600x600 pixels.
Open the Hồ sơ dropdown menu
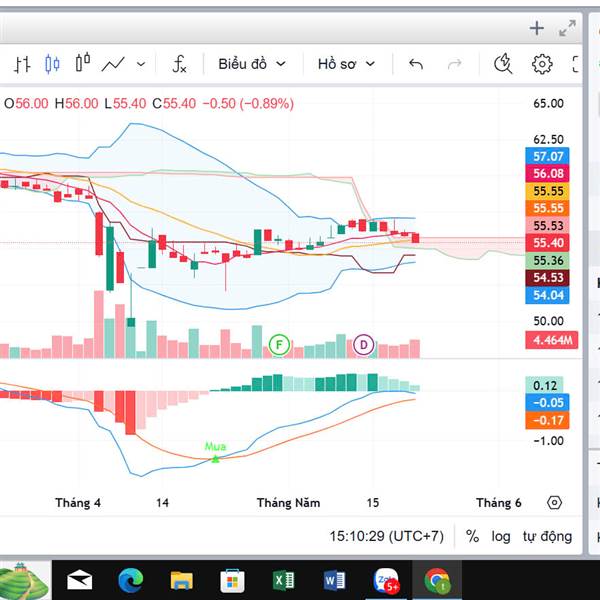pos(346,64)
